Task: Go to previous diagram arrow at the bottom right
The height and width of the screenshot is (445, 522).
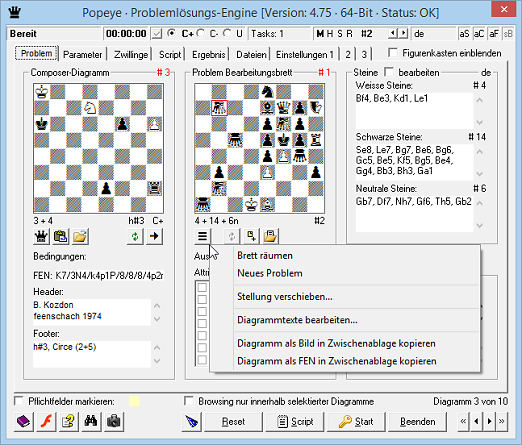Action: coord(476,422)
